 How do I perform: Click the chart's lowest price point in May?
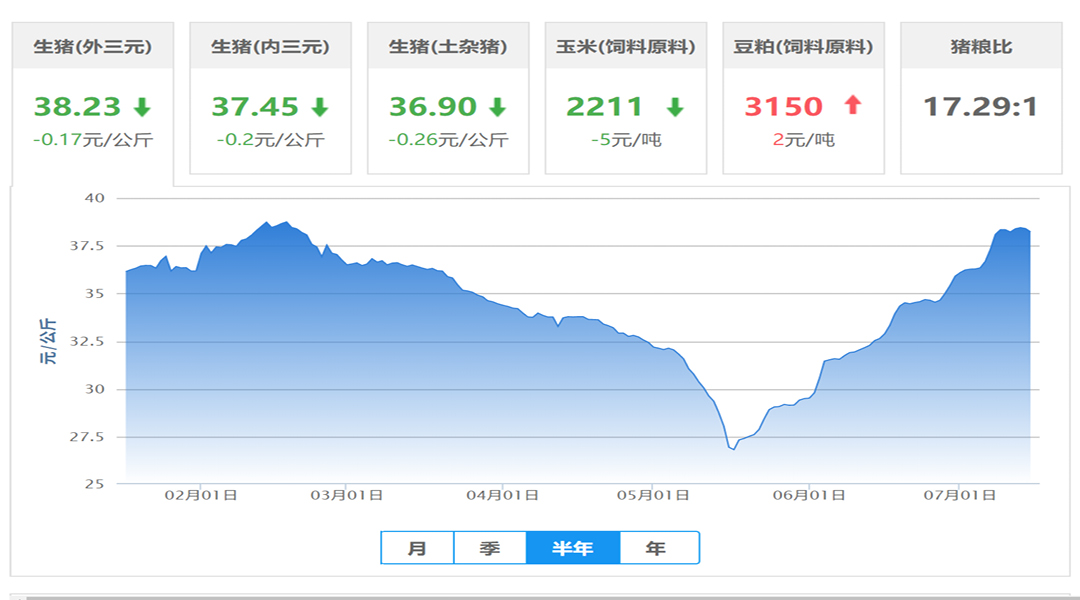734,449
